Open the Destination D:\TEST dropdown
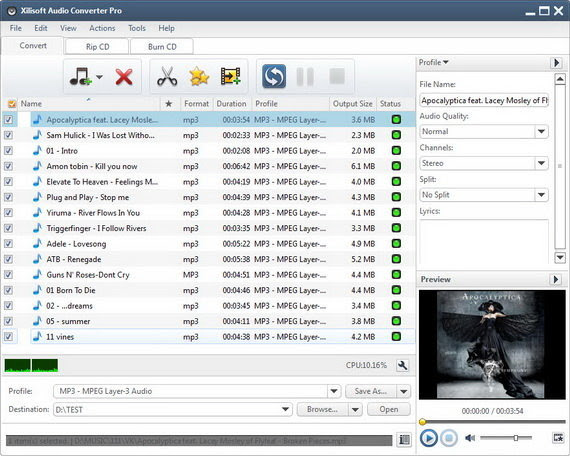 point(286,409)
